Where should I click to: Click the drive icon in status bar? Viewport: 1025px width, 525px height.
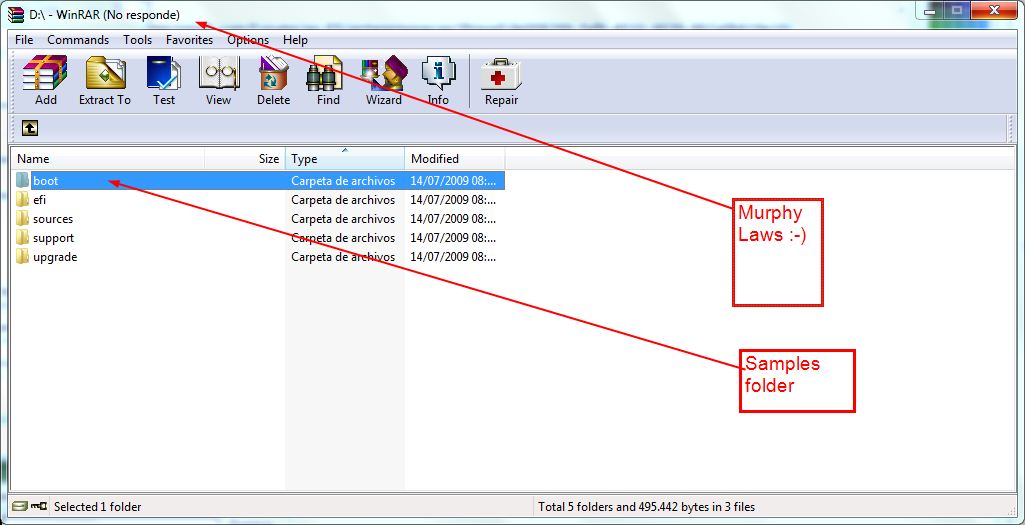pyautogui.click(x=20, y=507)
